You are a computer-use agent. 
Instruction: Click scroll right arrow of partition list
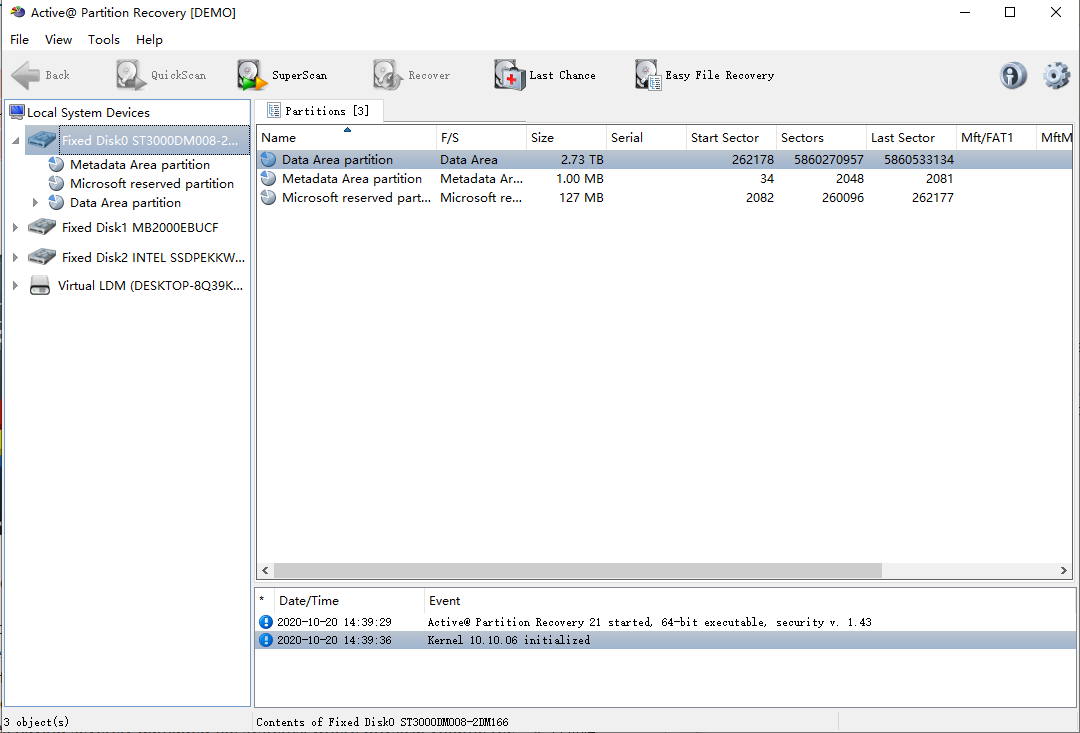[1063, 570]
